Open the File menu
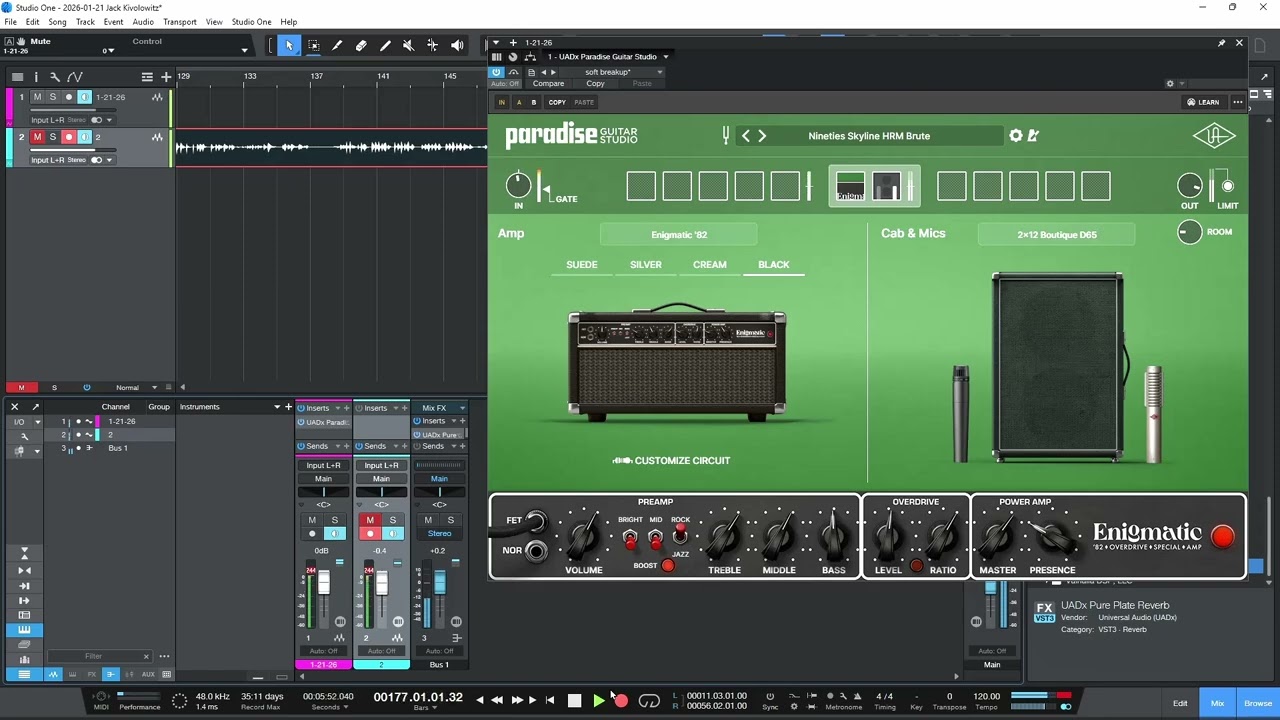Viewport: 1280px width, 720px height. [x=10, y=22]
